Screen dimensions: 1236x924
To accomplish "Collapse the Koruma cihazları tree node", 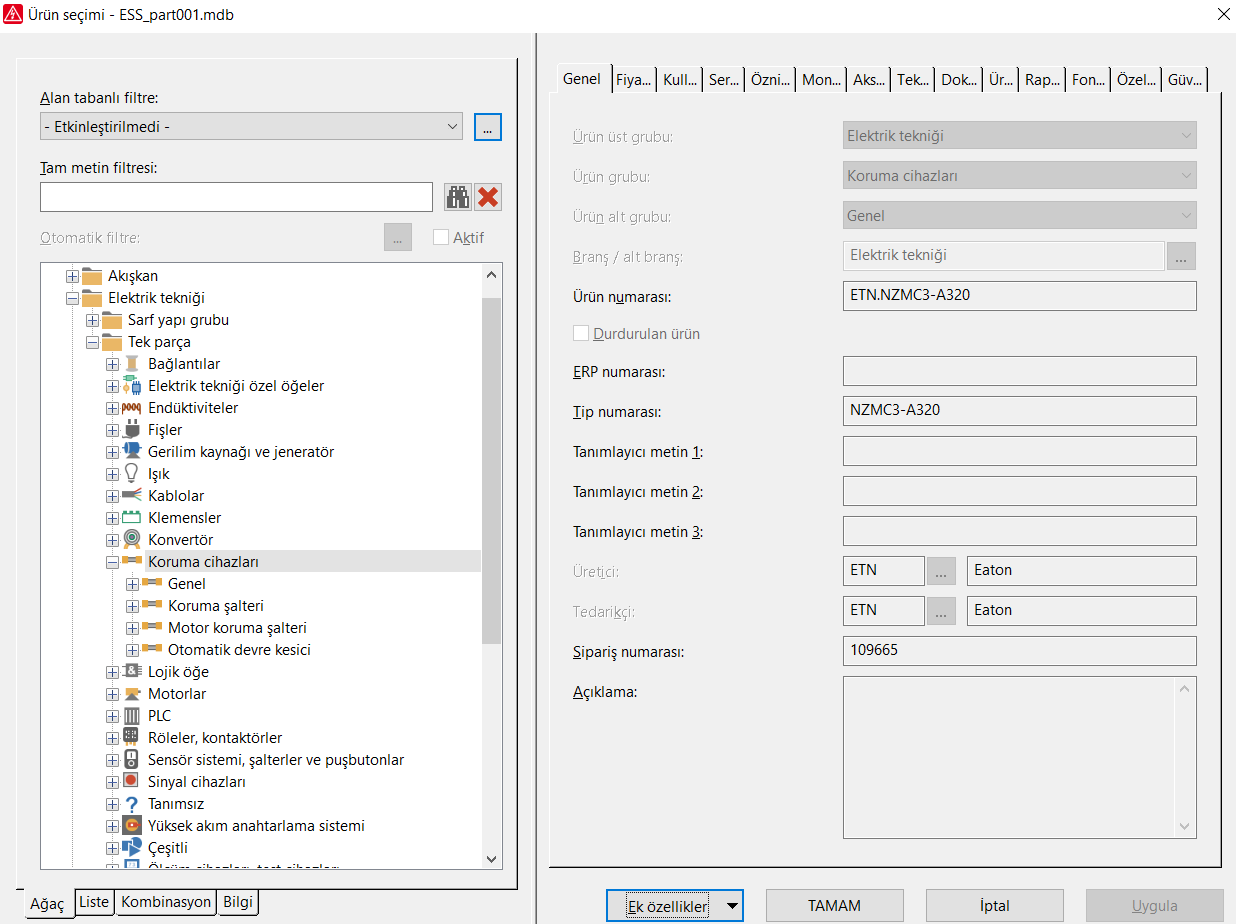I will click(112, 562).
